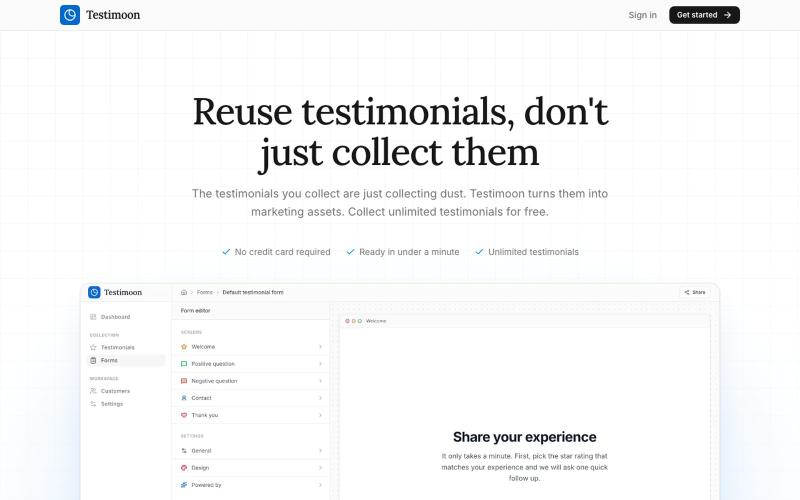Click the Form editor heading
Screen dimensions: 800x500
pos(195,311)
